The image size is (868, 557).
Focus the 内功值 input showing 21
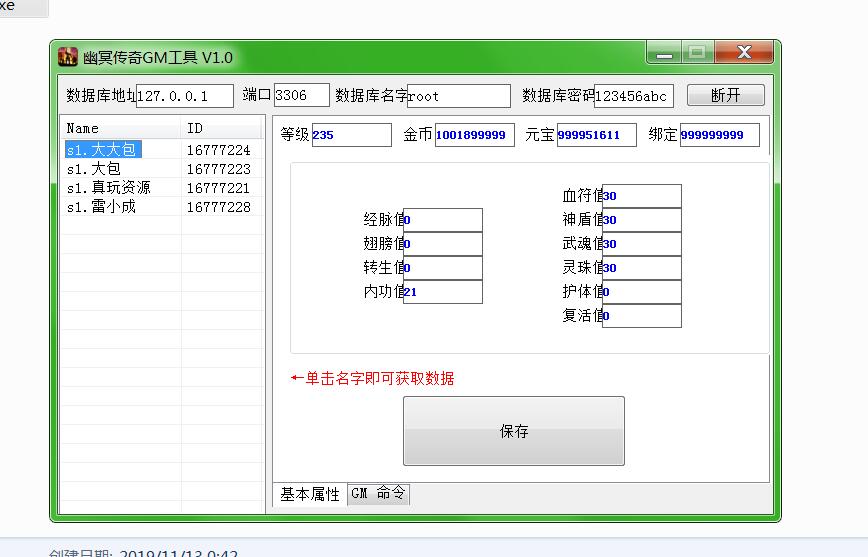coord(443,292)
